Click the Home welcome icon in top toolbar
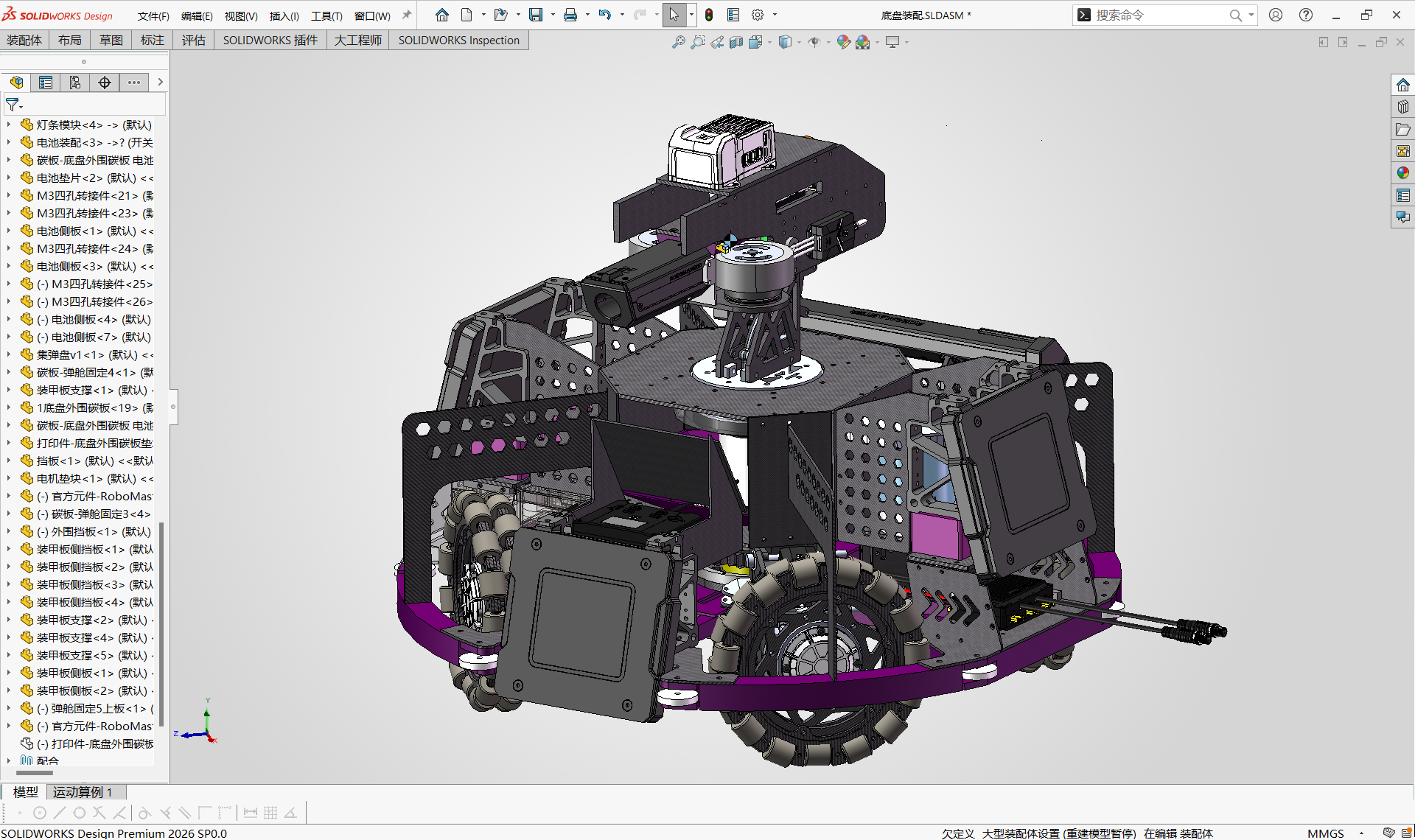The height and width of the screenshot is (840, 1415). pos(441,15)
